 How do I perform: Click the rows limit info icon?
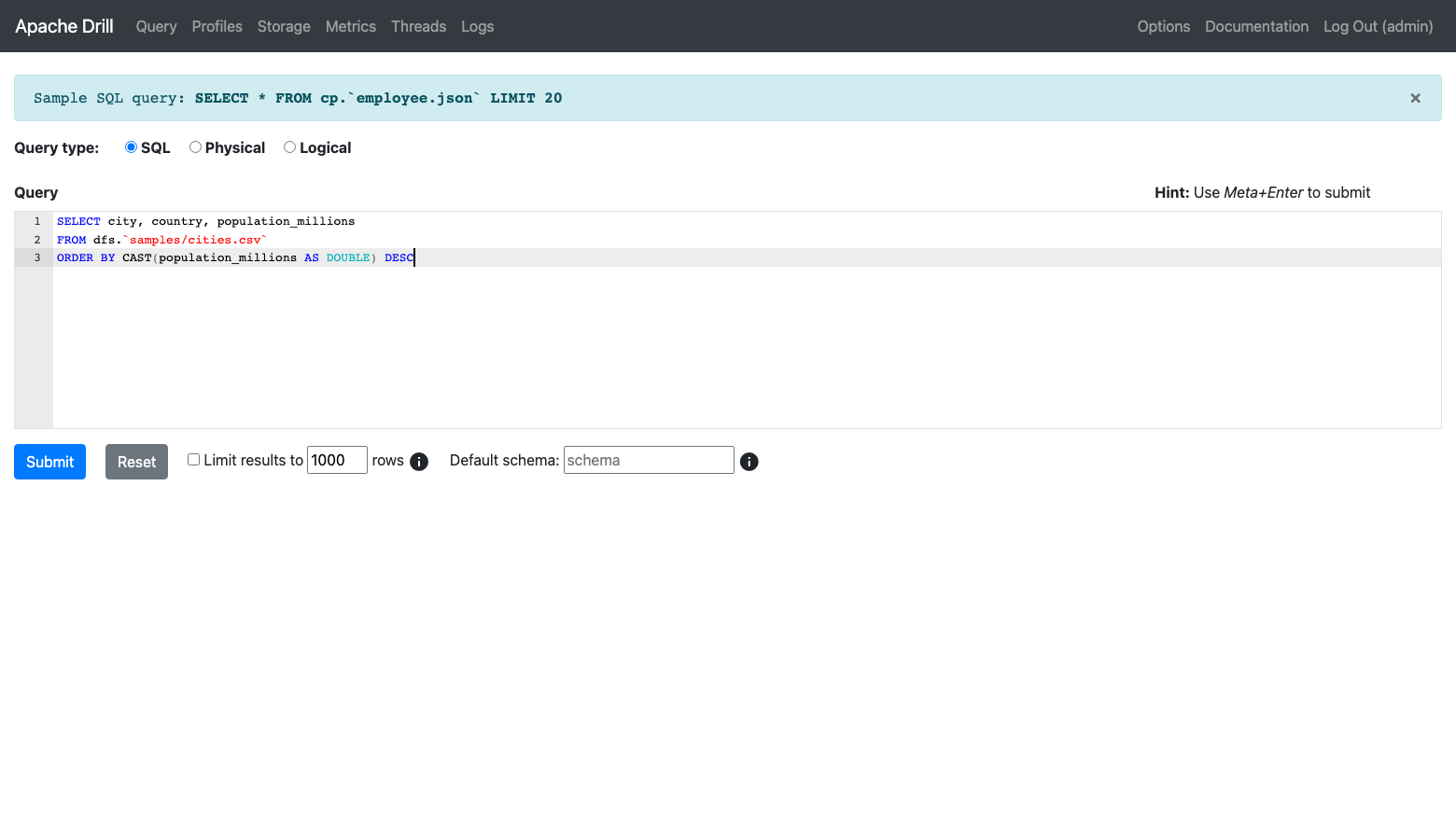[x=419, y=462]
